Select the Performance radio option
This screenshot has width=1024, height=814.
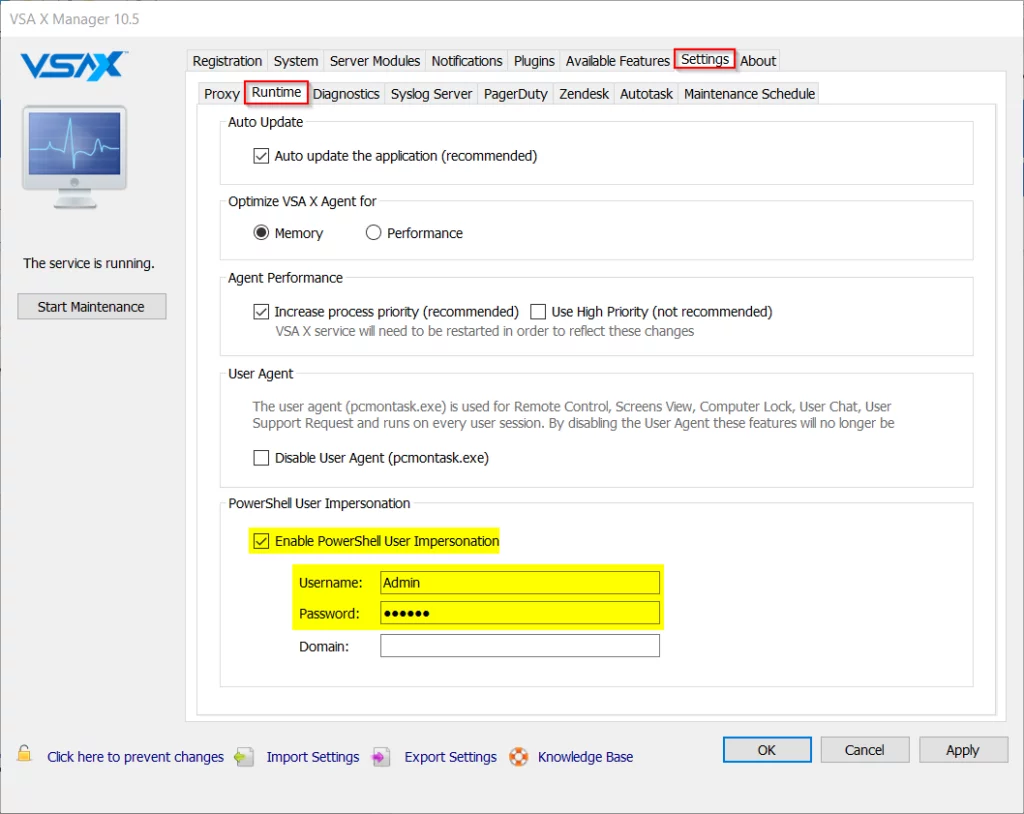[x=374, y=233]
